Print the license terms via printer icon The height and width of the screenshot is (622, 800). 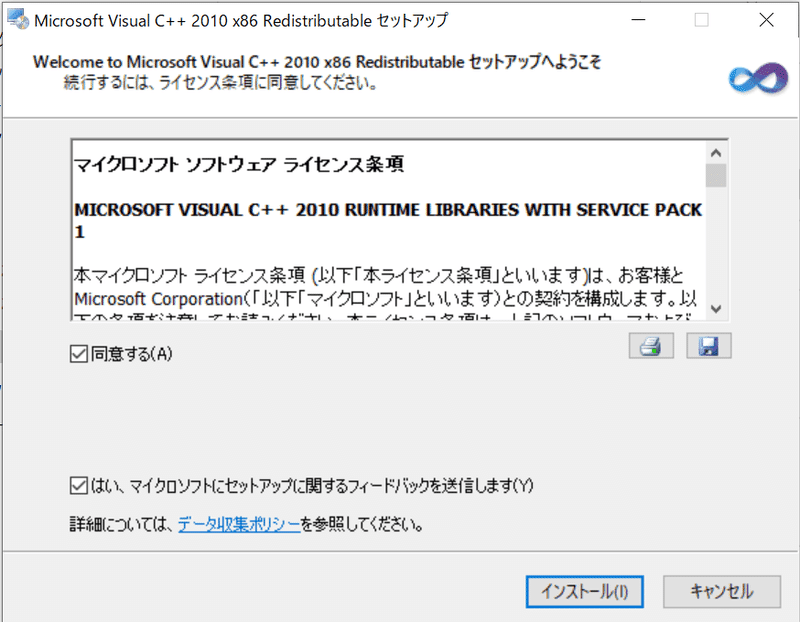651,346
